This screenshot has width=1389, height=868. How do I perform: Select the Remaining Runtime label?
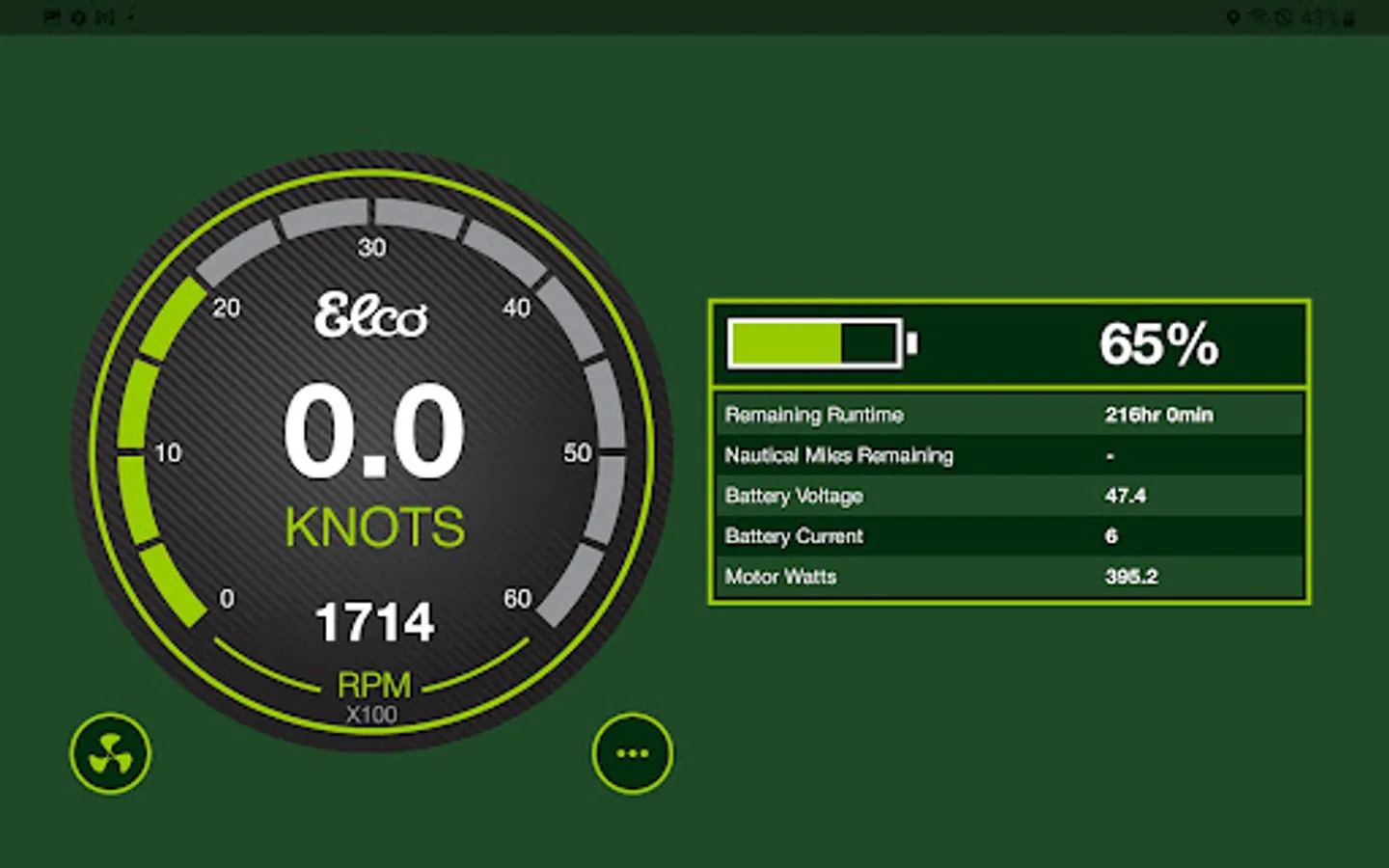(x=814, y=415)
